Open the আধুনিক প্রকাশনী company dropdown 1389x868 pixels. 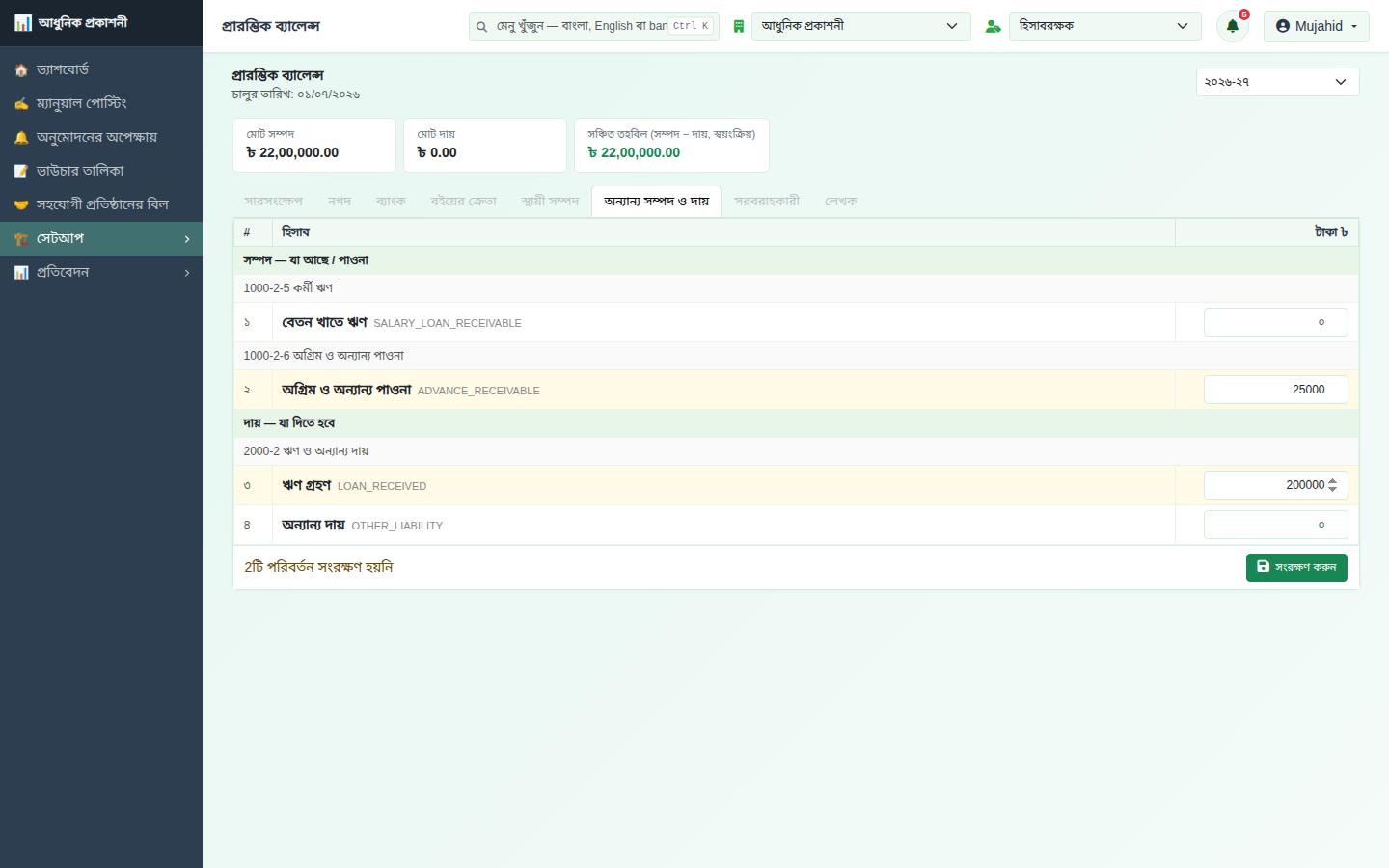click(860, 26)
